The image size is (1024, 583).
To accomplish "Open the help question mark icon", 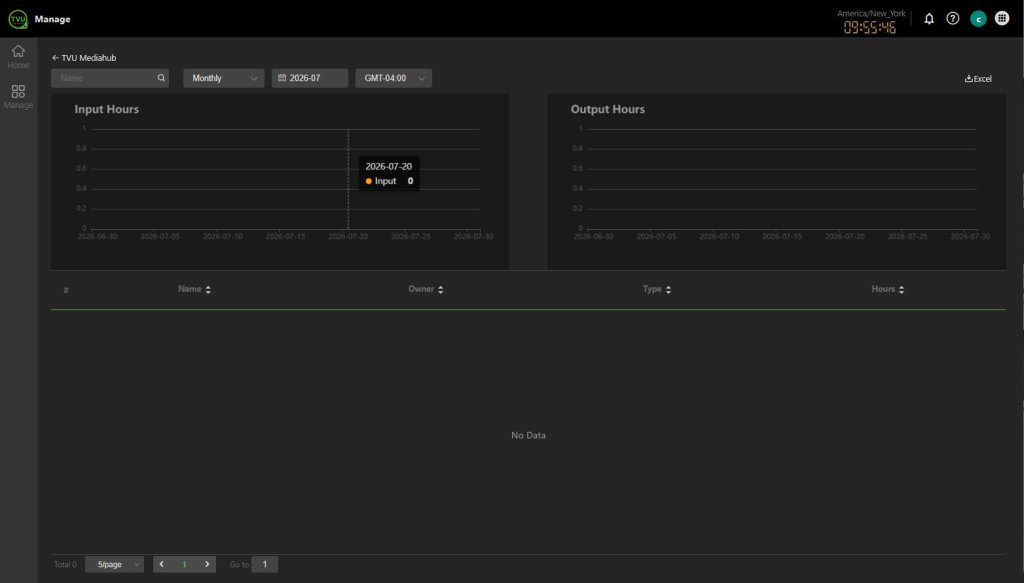I will pyautogui.click(x=953, y=19).
